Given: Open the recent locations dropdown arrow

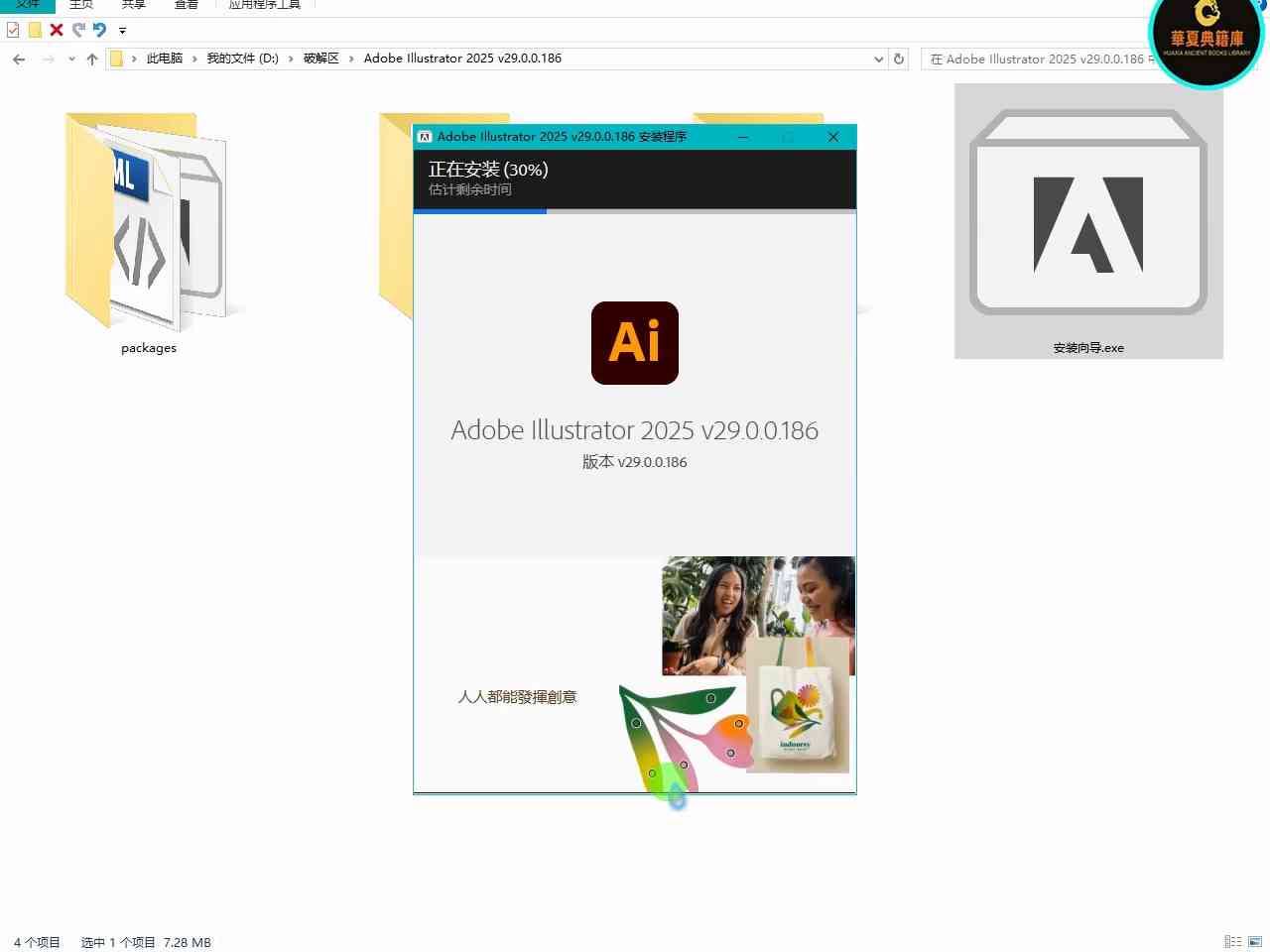Looking at the screenshot, I should (x=71, y=59).
